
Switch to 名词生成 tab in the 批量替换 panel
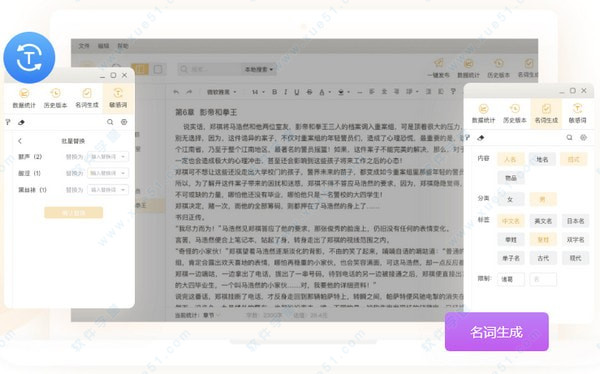pos(87,98)
